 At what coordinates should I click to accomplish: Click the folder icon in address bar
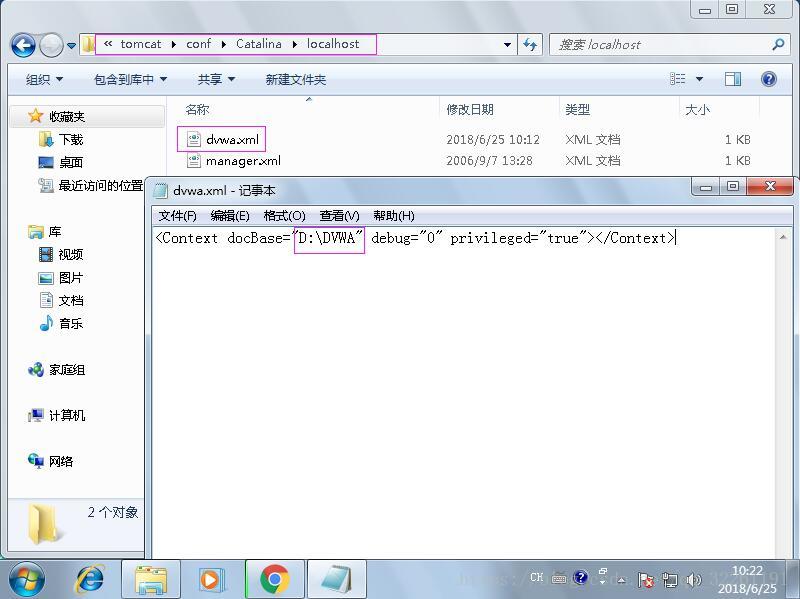tap(88, 44)
